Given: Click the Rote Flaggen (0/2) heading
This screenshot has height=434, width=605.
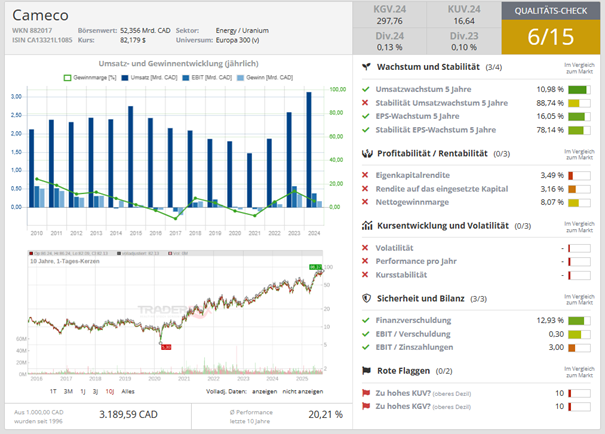Looking at the screenshot, I should [414, 371].
